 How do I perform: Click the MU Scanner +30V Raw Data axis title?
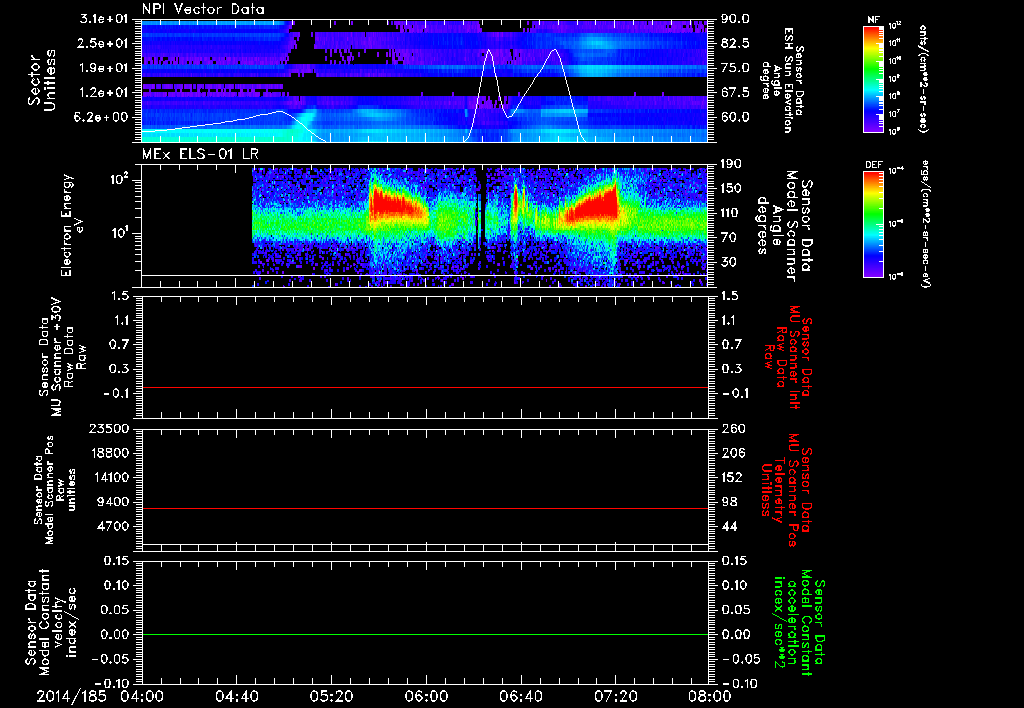point(61,357)
